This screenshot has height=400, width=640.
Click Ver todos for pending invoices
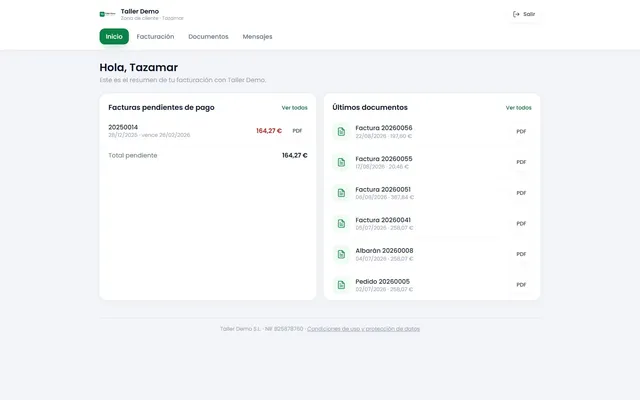tap(294, 108)
